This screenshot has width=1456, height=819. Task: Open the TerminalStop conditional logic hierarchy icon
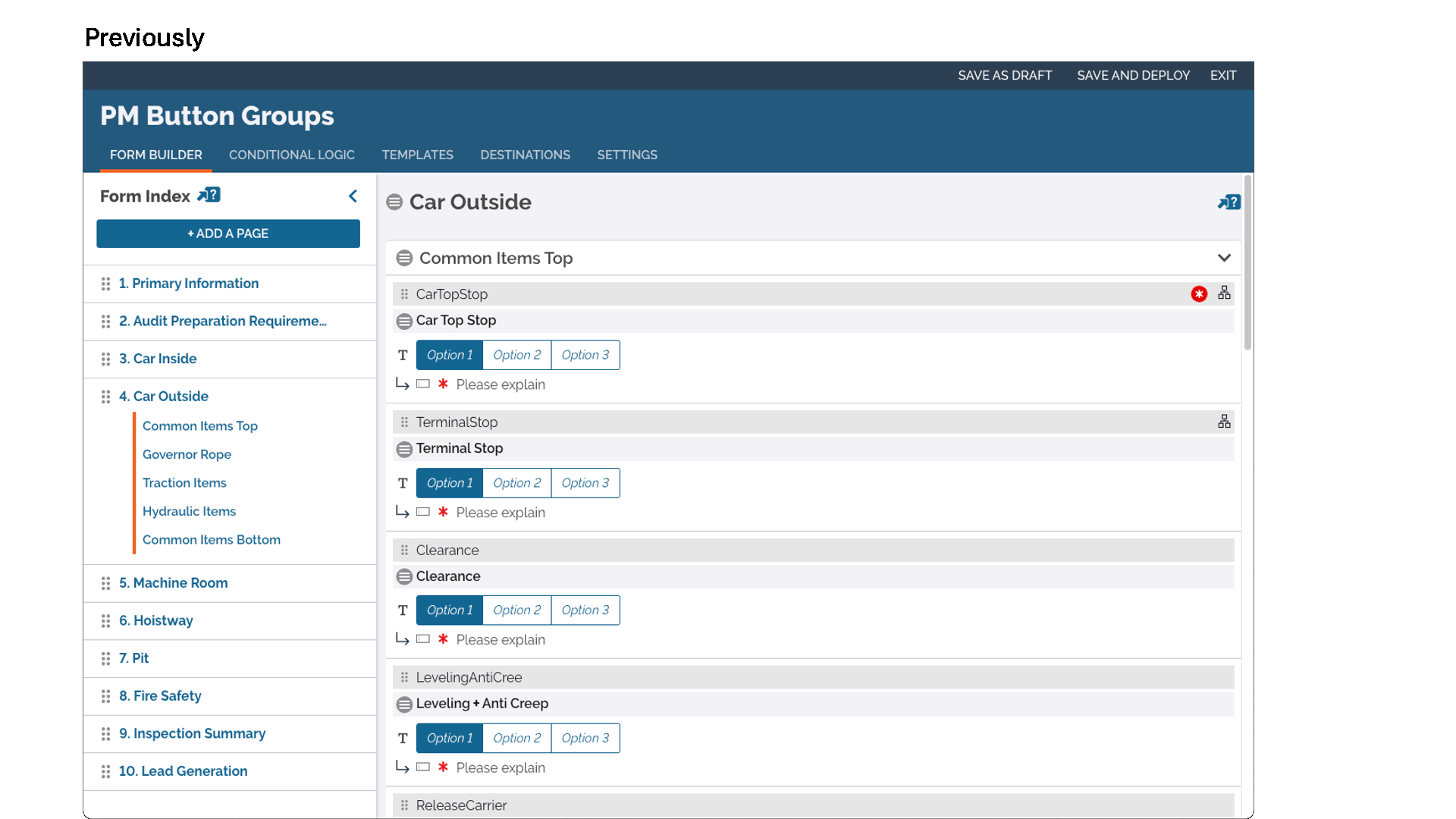1224,422
